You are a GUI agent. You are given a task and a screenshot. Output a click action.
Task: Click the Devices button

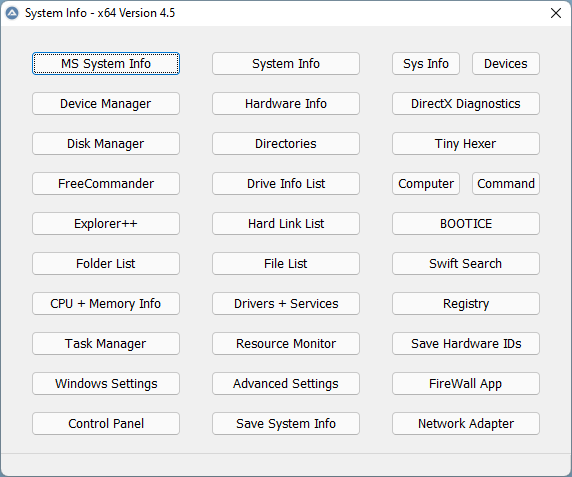click(x=506, y=64)
